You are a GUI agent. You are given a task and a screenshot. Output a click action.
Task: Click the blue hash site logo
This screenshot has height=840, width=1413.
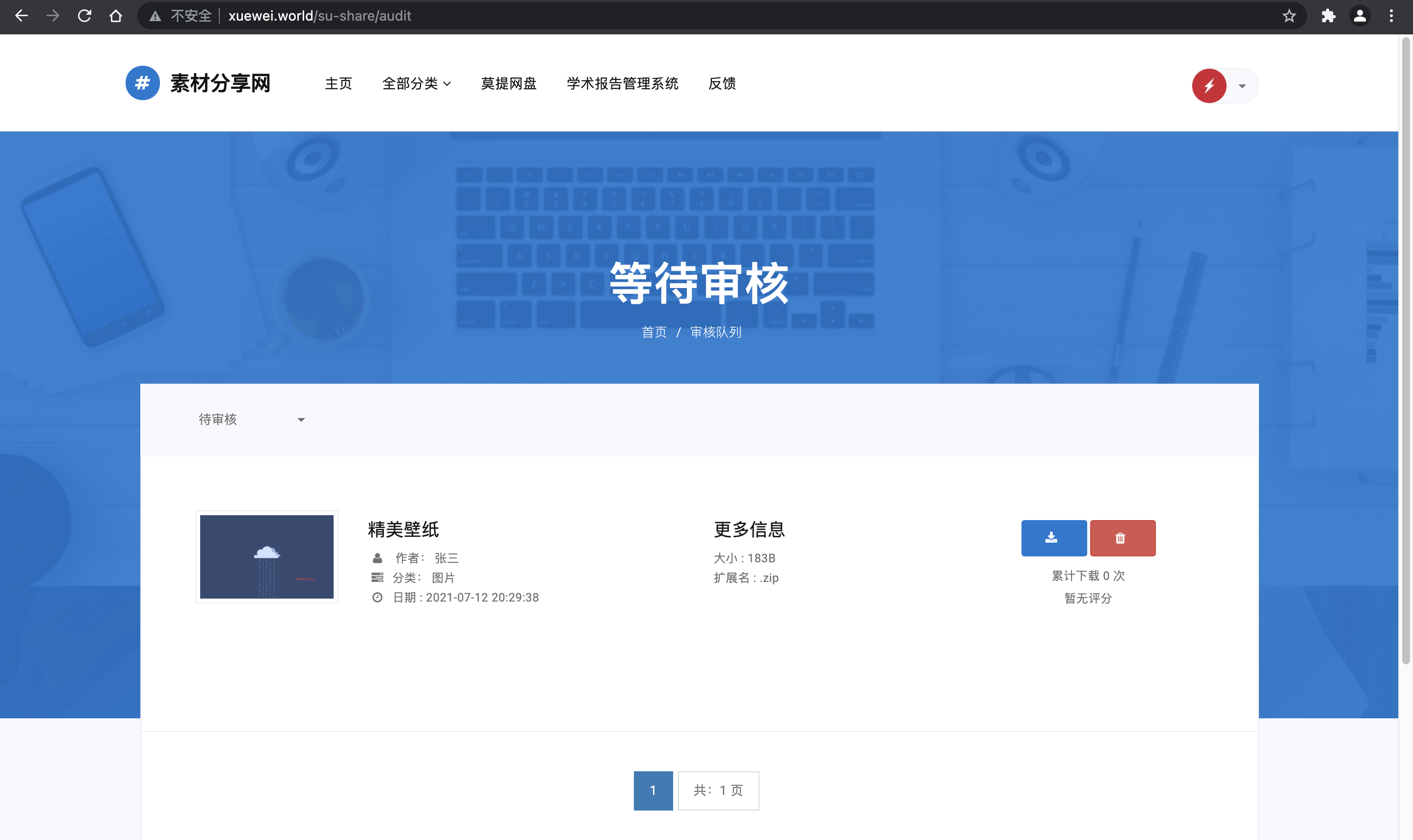(143, 83)
